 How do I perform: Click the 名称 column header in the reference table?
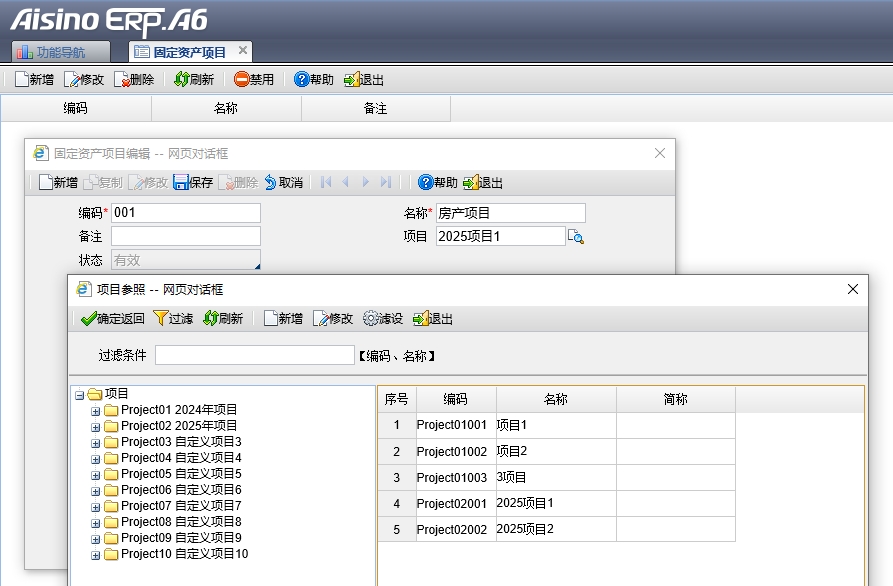click(x=555, y=399)
